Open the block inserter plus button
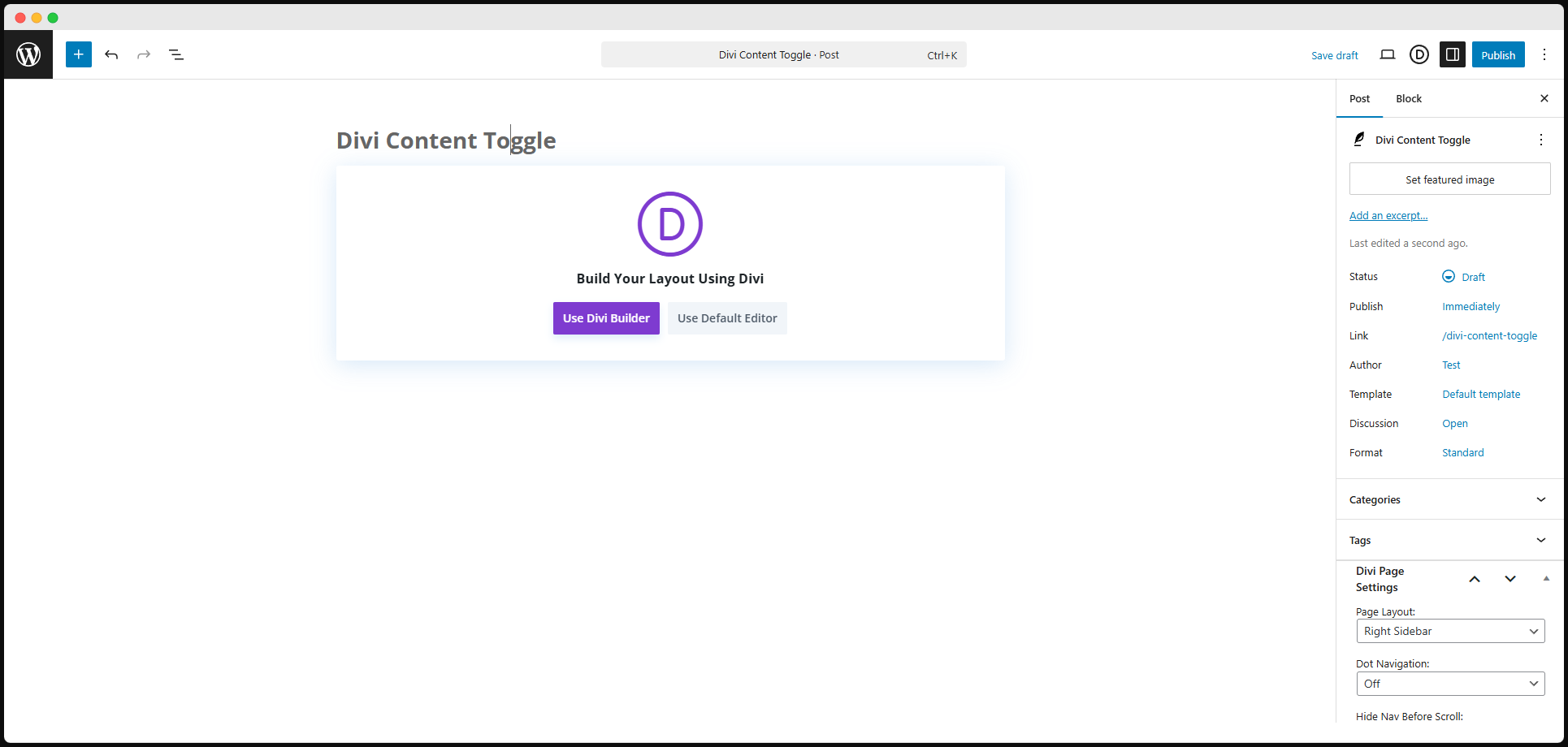1568x747 pixels. (79, 54)
